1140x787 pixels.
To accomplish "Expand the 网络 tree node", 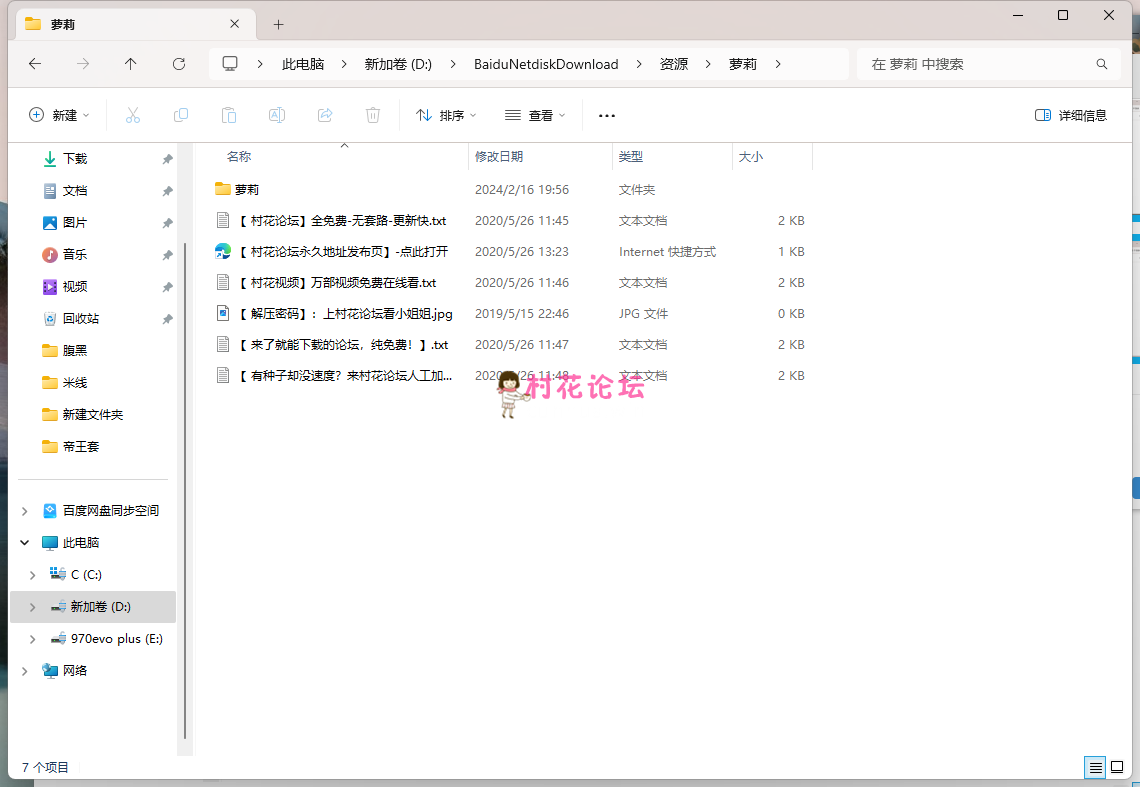I will tap(25, 671).
